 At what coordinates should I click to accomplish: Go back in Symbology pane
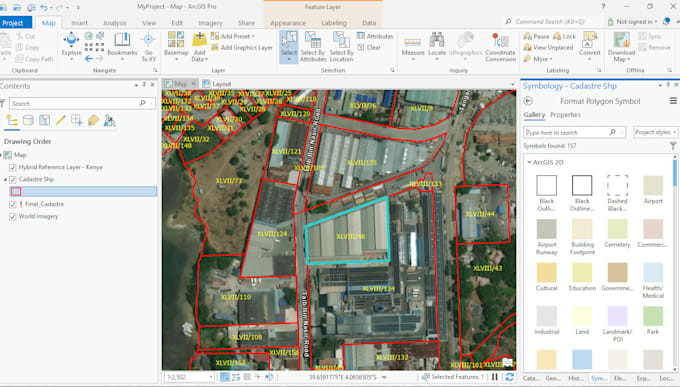[x=528, y=101]
